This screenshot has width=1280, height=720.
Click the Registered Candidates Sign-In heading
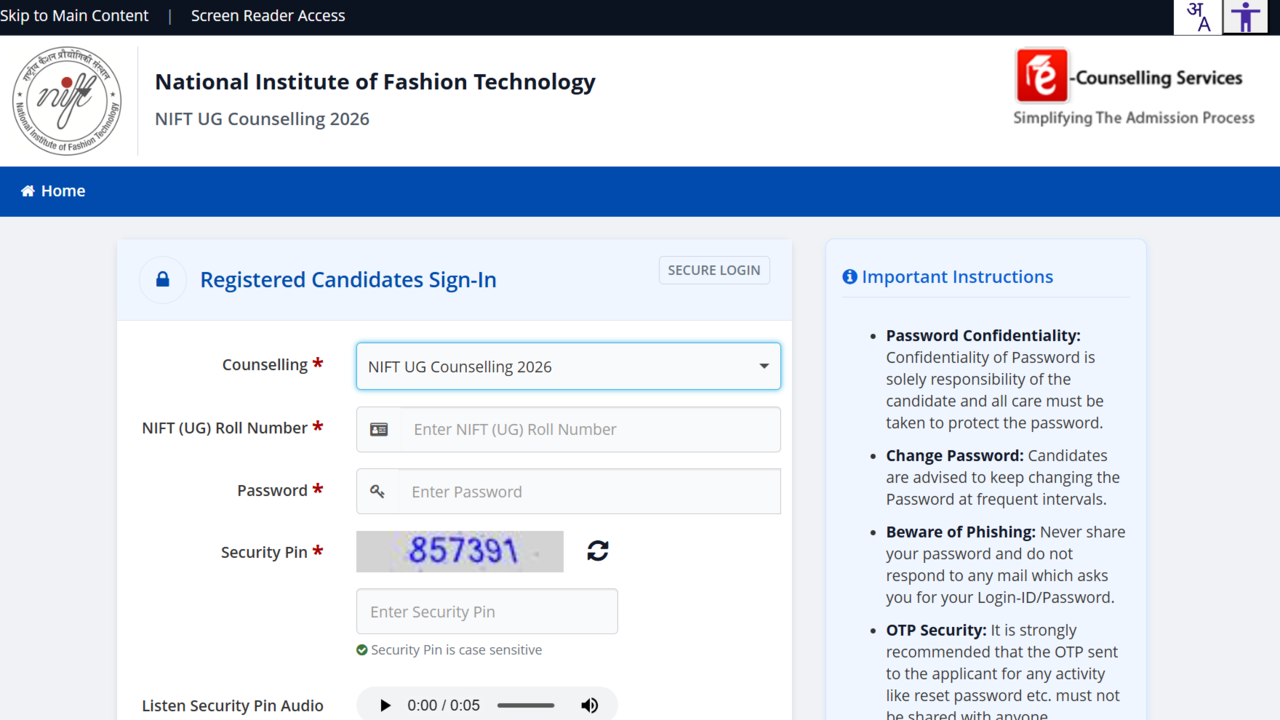tap(348, 280)
